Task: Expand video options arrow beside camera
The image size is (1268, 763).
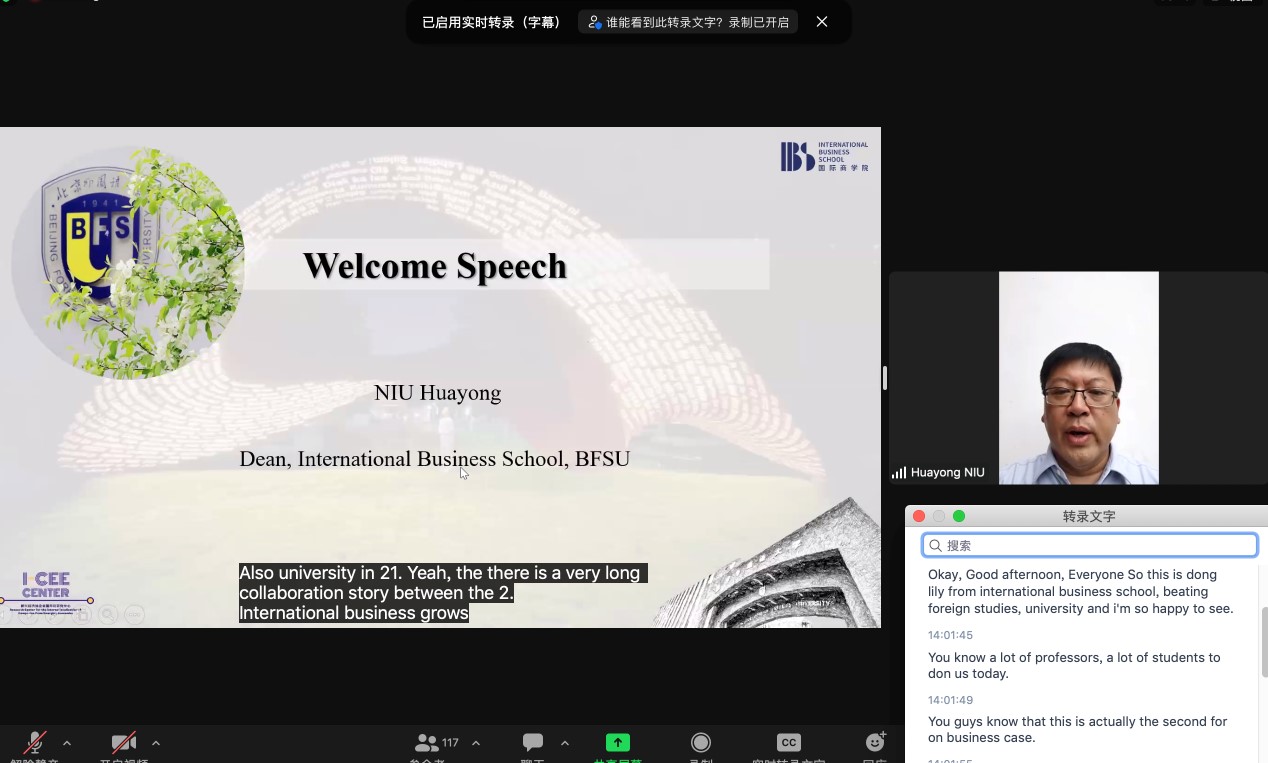Action: (156, 743)
